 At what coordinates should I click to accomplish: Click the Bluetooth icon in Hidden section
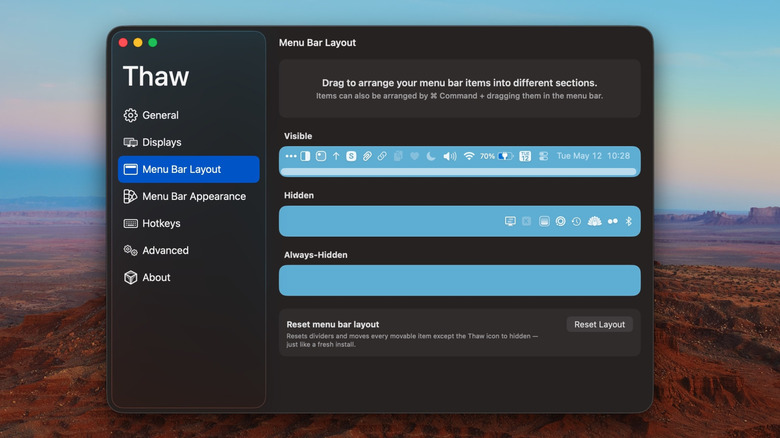(x=629, y=221)
